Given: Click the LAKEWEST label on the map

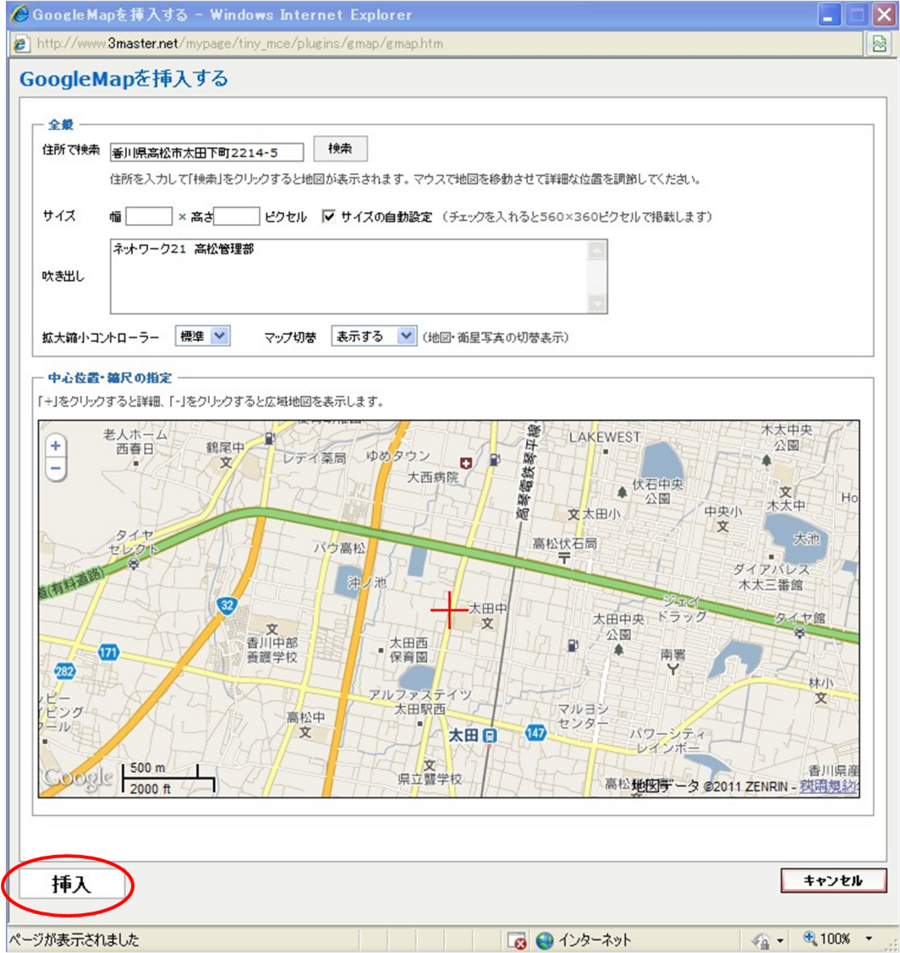Looking at the screenshot, I should [x=605, y=437].
